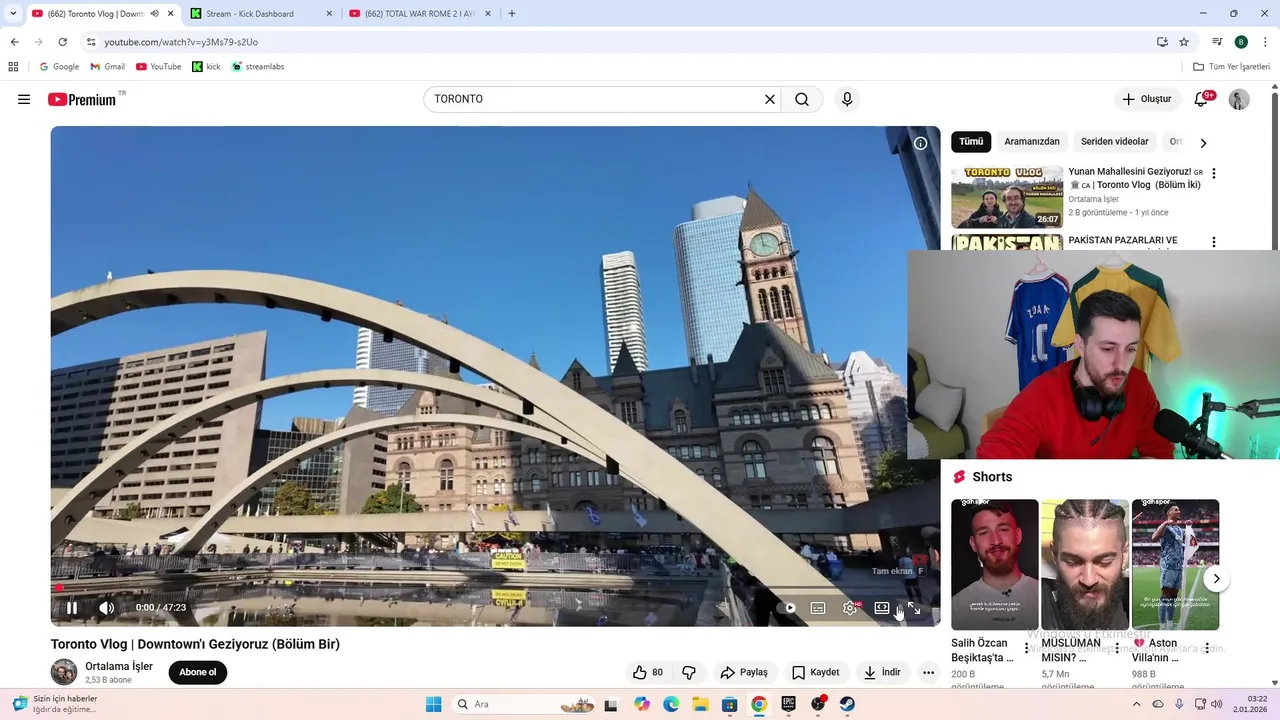This screenshot has width=1280, height=720.
Task: Run search with magnifier button
Action: [x=802, y=99]
